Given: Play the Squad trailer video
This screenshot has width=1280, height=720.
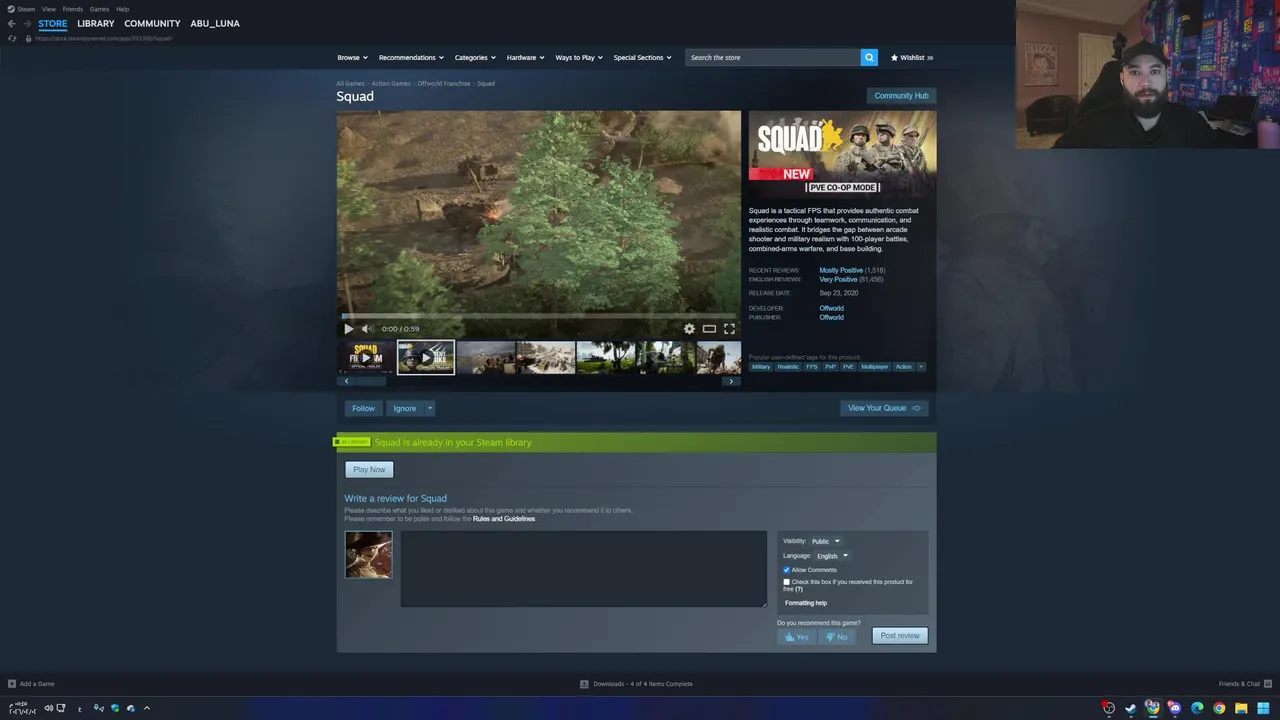Looking at the screenshot, I should (x=348, y=328).
